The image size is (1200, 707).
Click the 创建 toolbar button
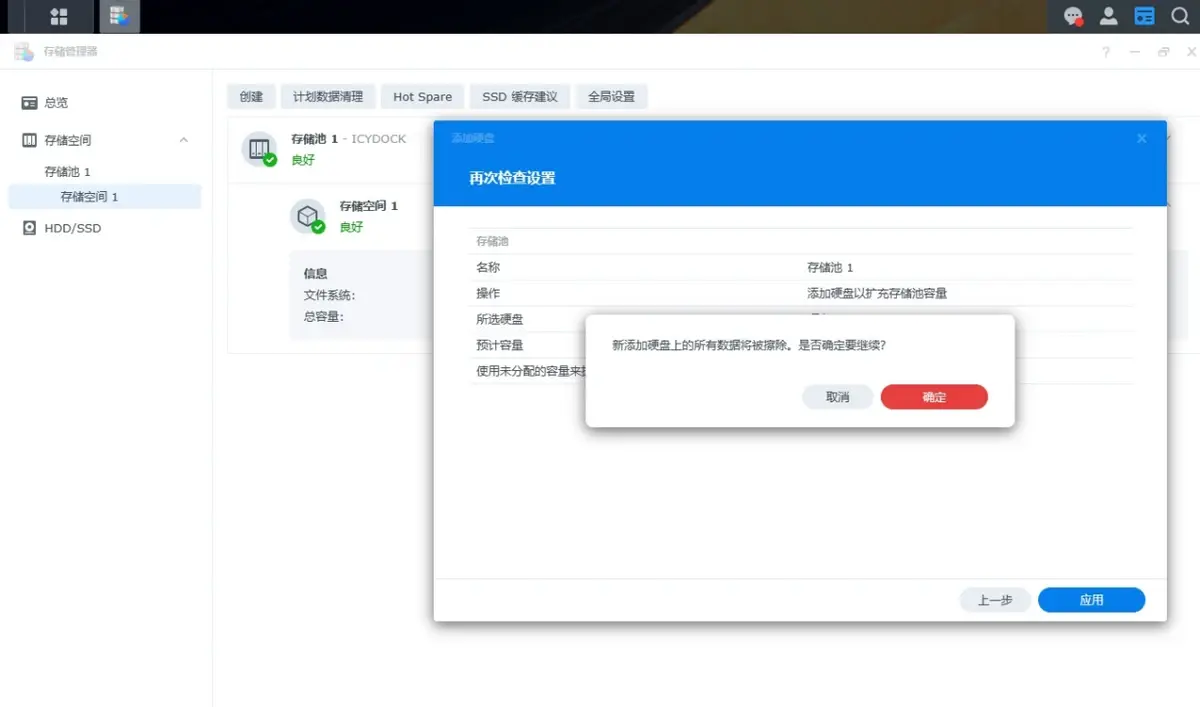pyautogui.click(x=251, y=97)
